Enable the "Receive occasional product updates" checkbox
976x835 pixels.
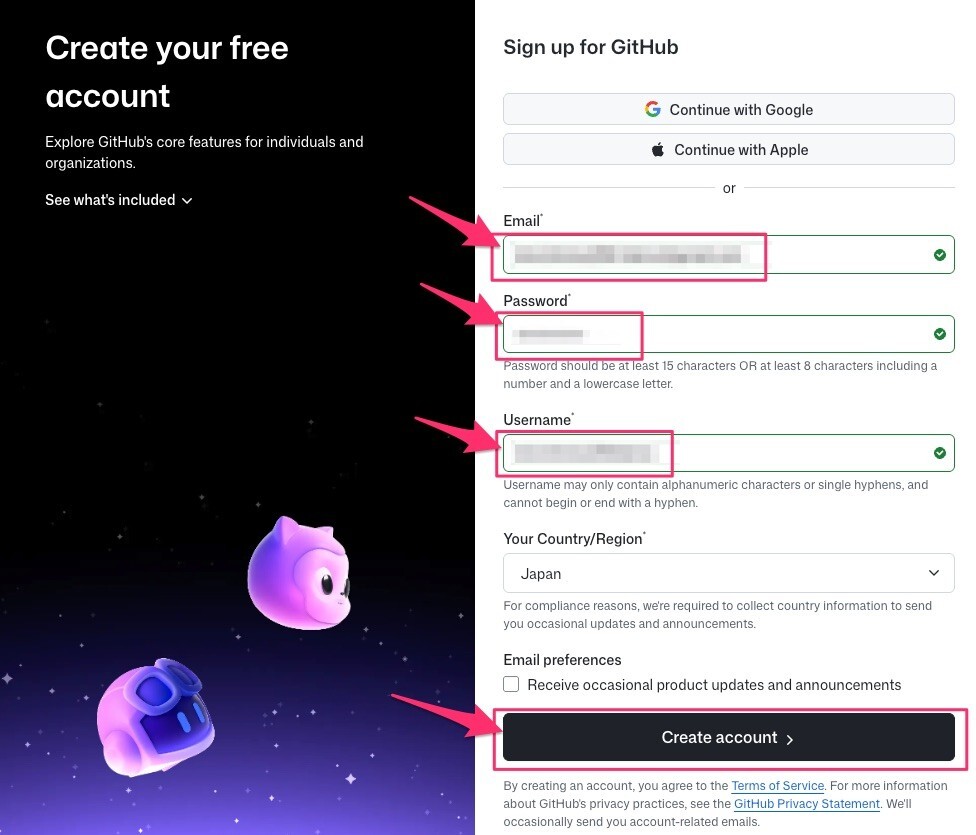tap(511, 684)
